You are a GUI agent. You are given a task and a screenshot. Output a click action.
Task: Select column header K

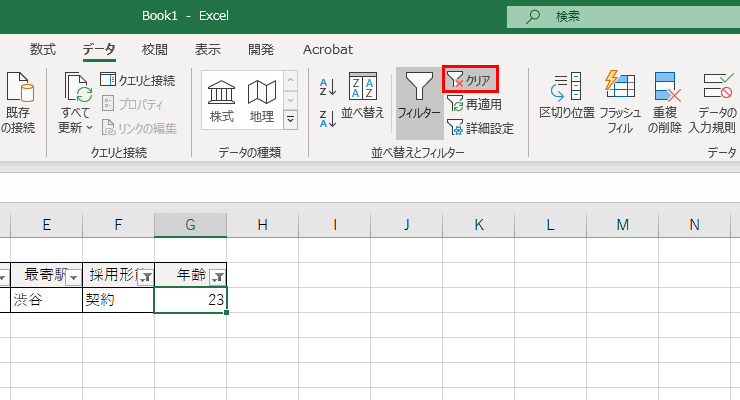coord(479,225)
